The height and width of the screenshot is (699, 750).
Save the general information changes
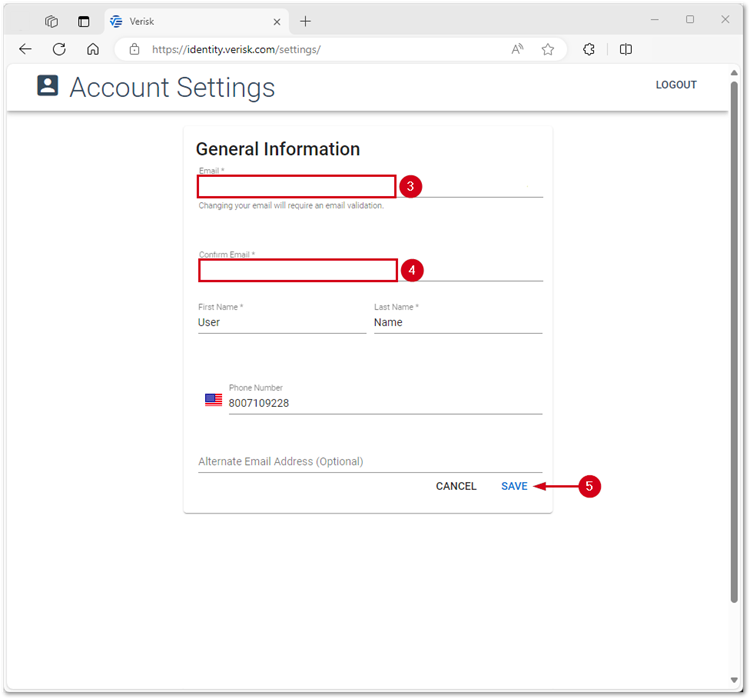514,486
